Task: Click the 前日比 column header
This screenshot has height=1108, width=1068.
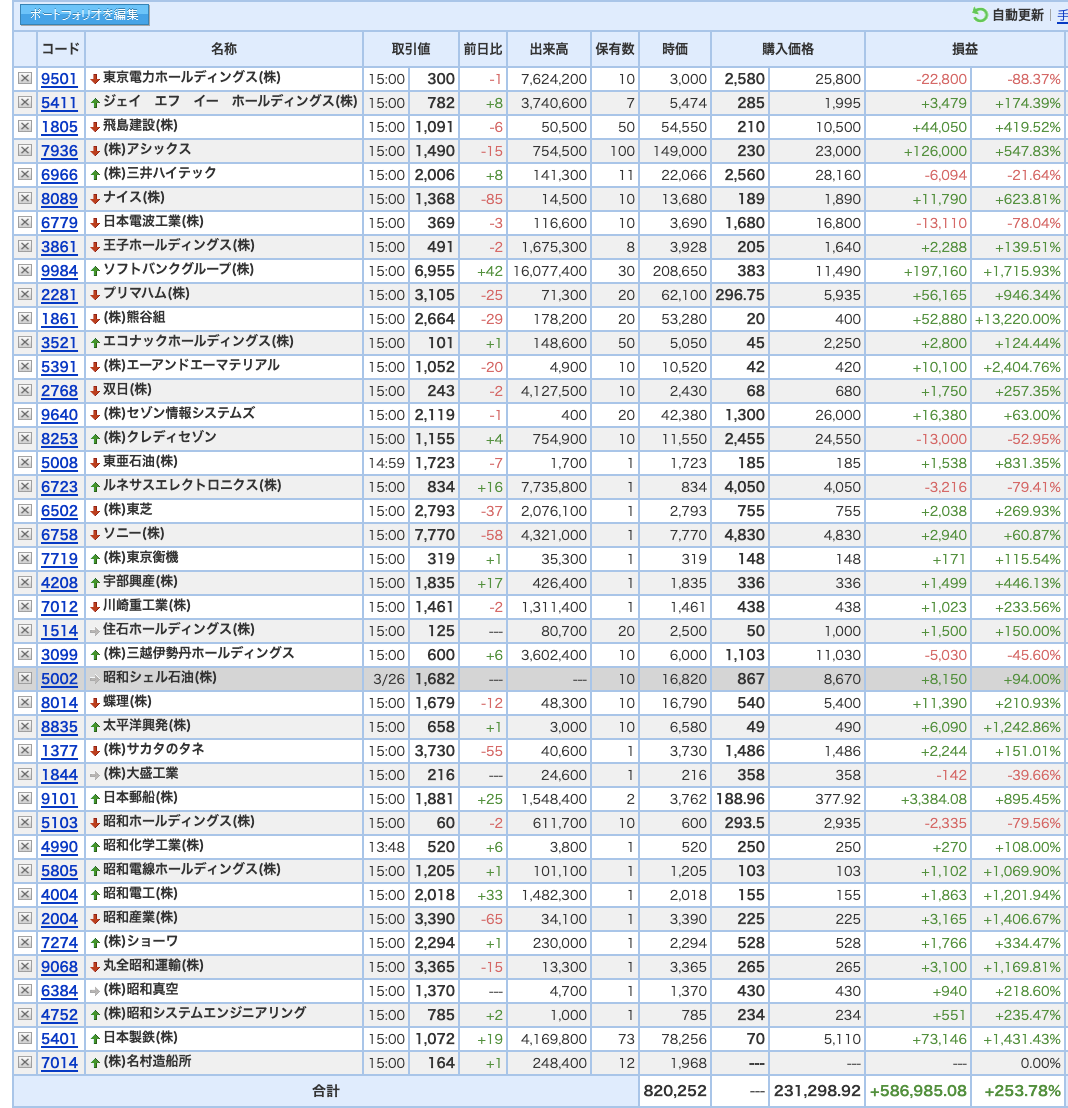Action: (x=483, y=49)
